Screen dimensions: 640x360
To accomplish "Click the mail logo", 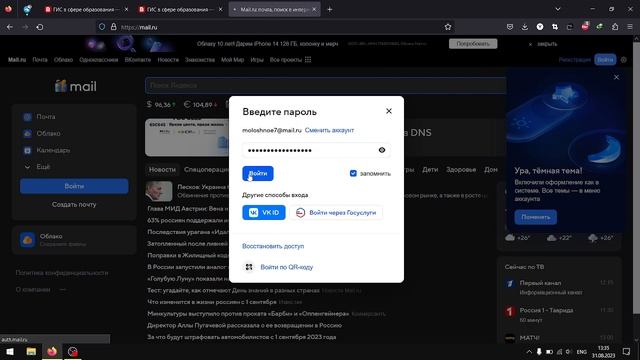I will click(76, 86).
